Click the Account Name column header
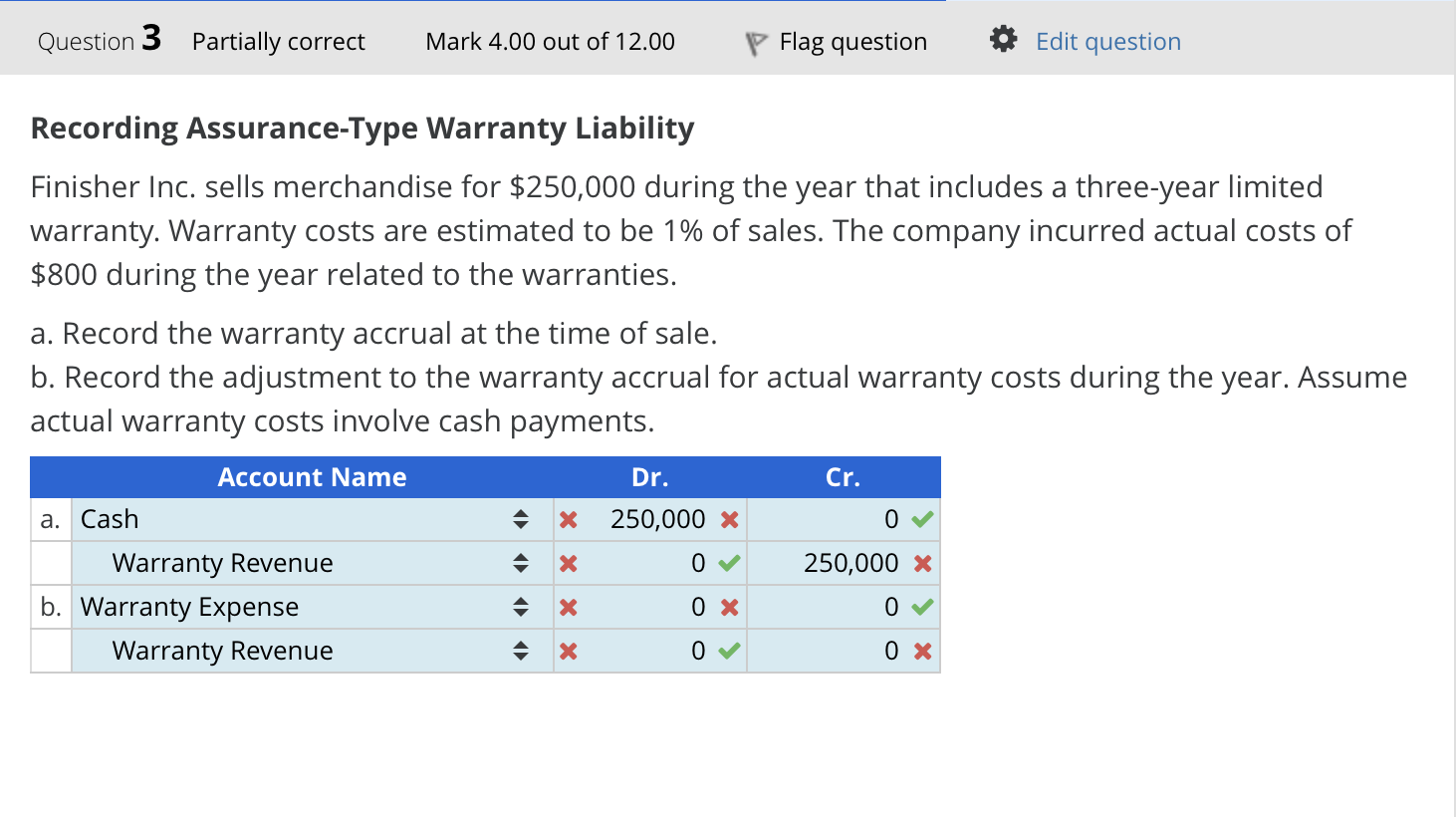Image resolution: width=1456 pixels, height=817 pixels. click(312, 477)
